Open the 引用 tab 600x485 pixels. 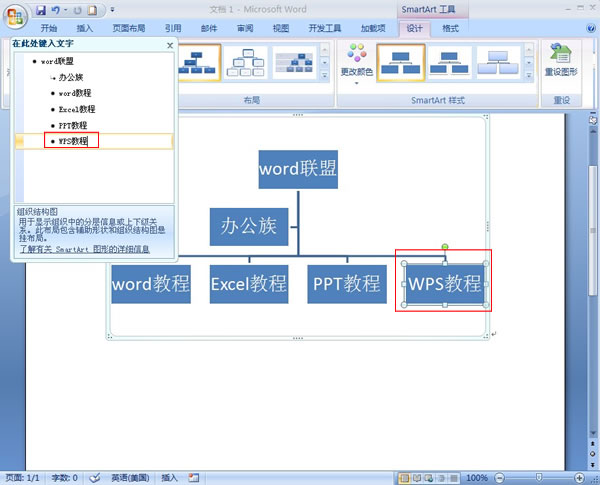[x=173, y=28]
